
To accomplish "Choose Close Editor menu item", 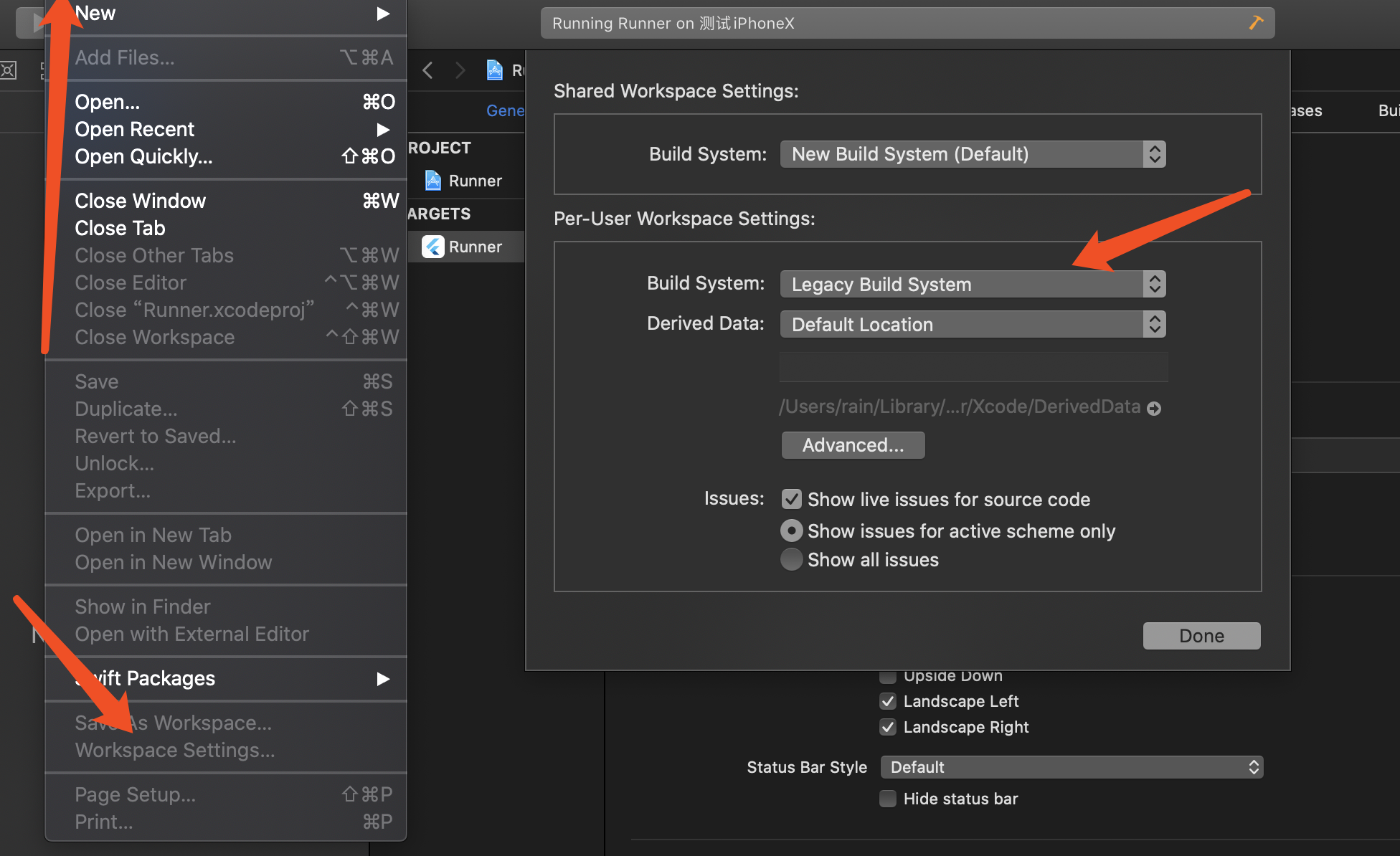I will pyautogui.click(x=226, y=282).
